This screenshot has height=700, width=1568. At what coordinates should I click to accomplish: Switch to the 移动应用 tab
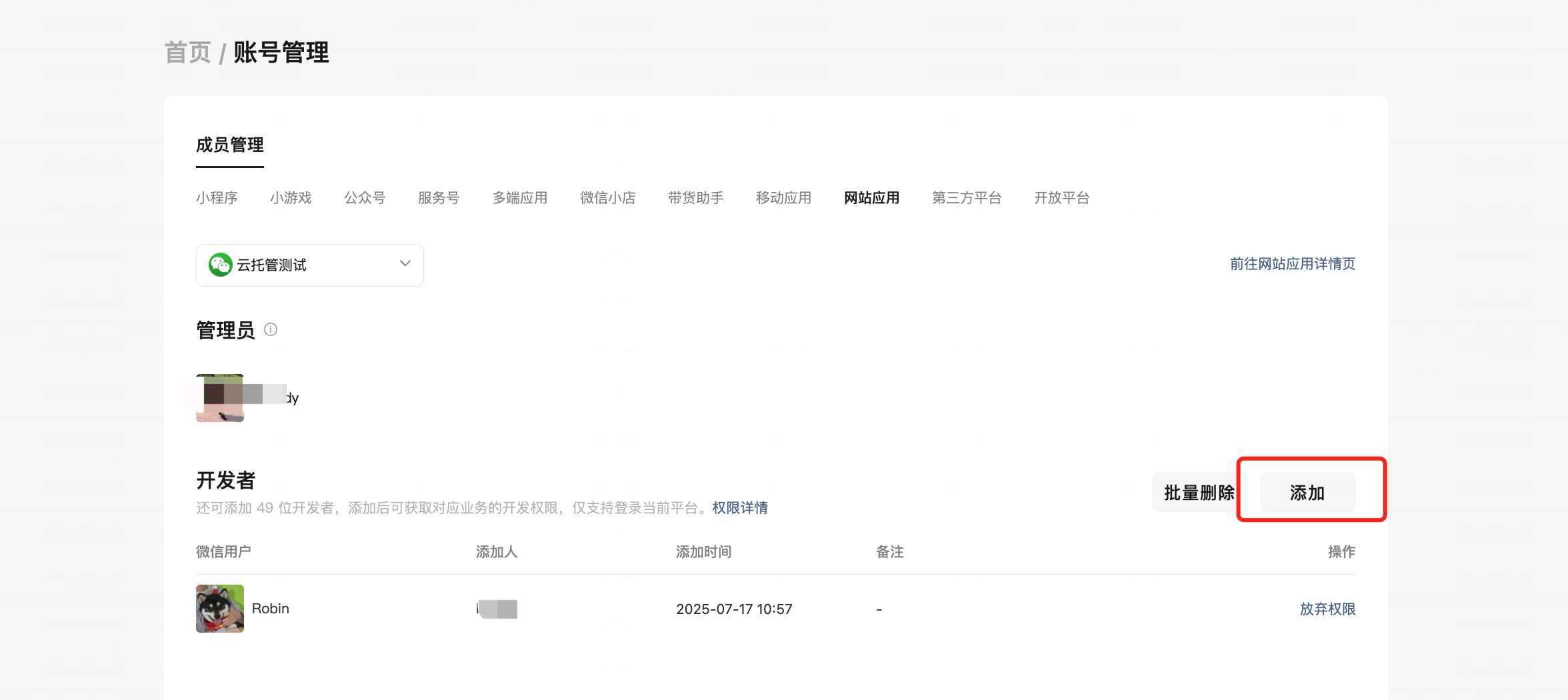[x=783, y=198]
